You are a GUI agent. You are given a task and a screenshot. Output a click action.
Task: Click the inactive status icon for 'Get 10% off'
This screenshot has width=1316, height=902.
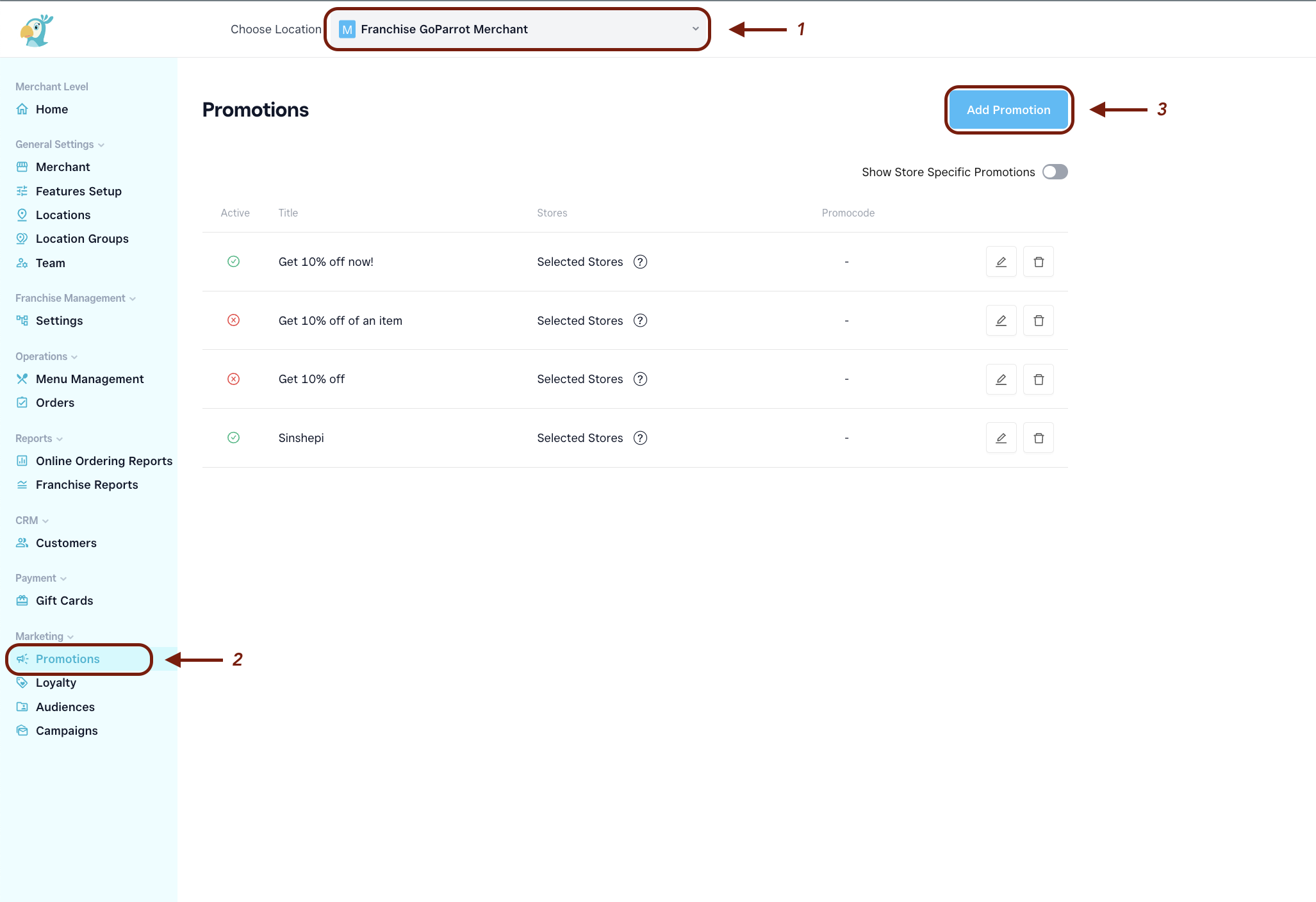pyautogui.click(x=234, y=378)
